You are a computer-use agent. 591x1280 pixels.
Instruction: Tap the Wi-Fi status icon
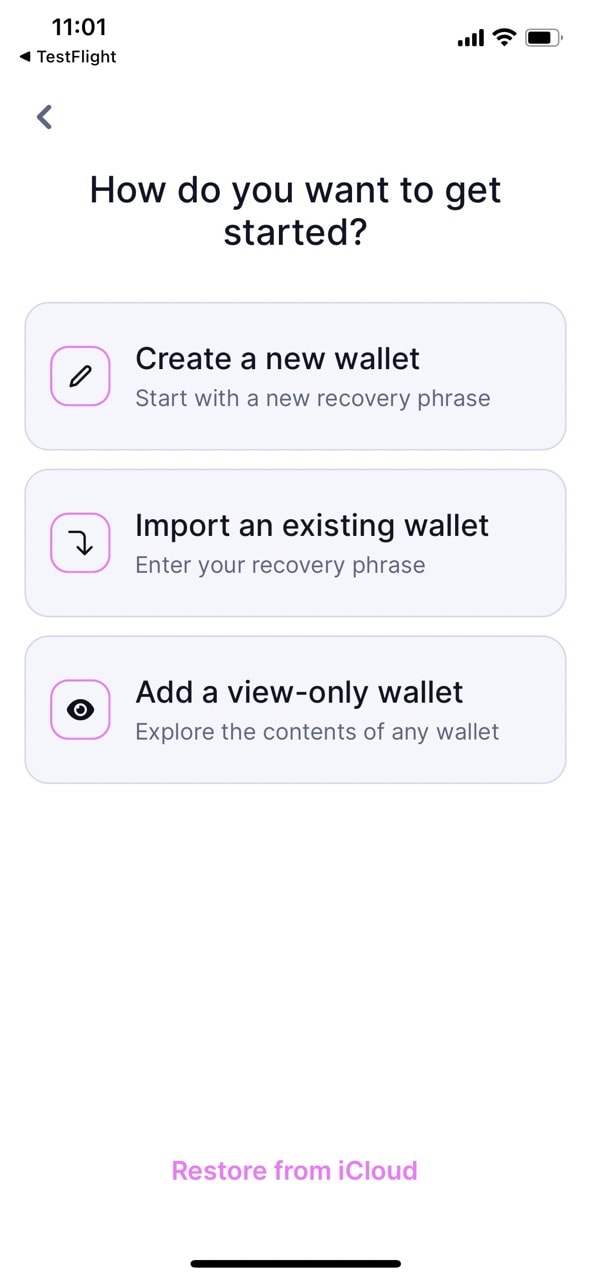[505, 38]
